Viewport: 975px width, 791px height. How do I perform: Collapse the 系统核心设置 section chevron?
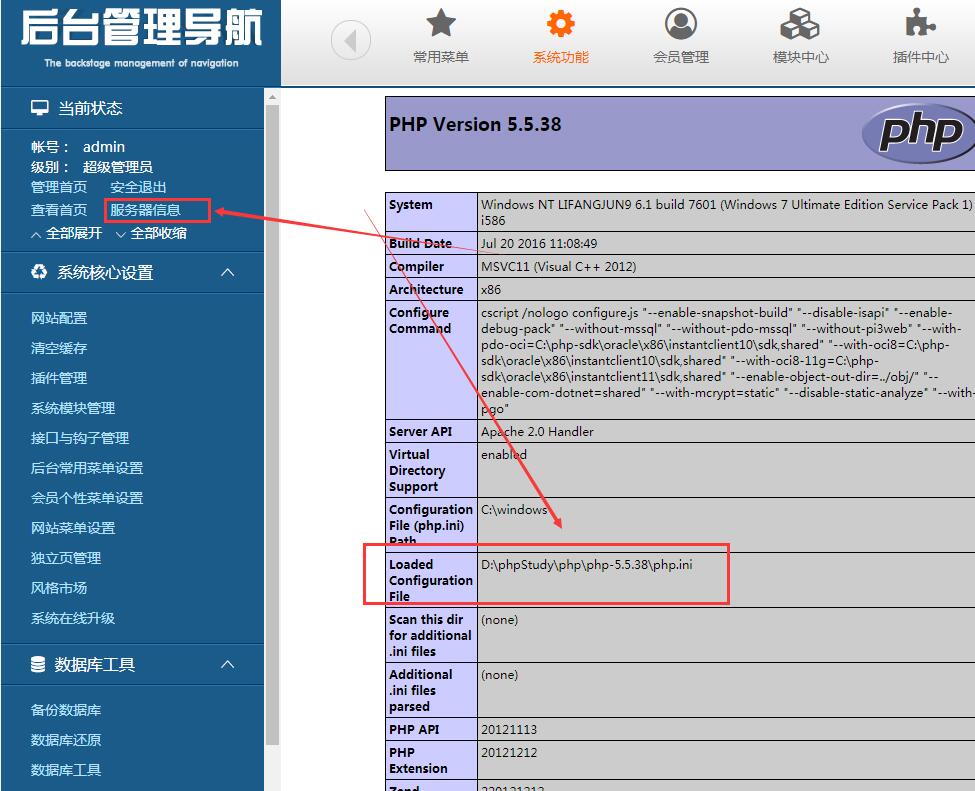coord(228,272)
